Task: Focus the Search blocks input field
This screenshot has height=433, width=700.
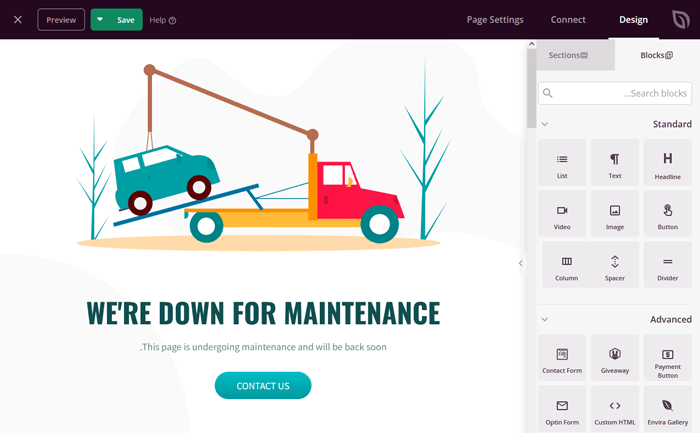Action: pyautogui.click(x=615, y=93)
